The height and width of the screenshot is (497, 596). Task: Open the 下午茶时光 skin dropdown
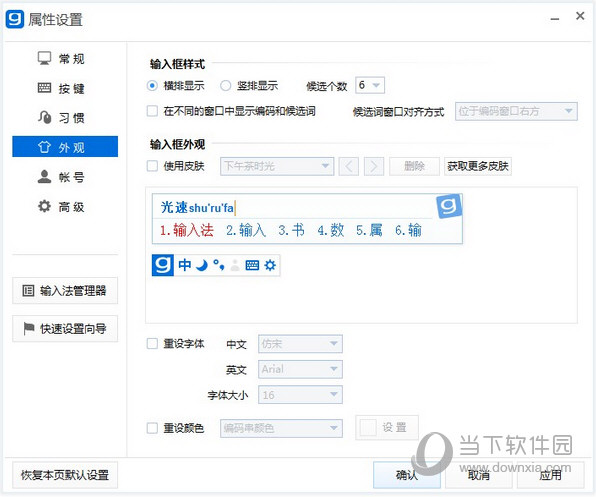click(277, 166)
